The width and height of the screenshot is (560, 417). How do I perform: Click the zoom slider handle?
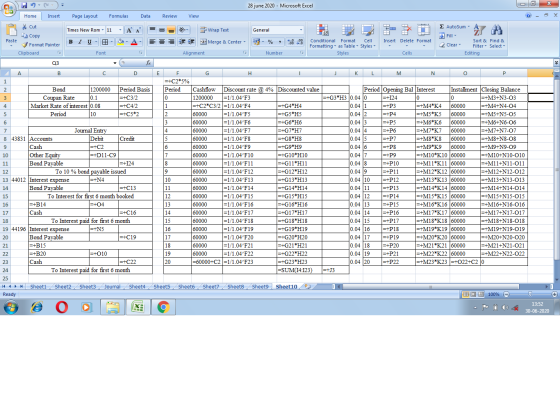point(530,294)
